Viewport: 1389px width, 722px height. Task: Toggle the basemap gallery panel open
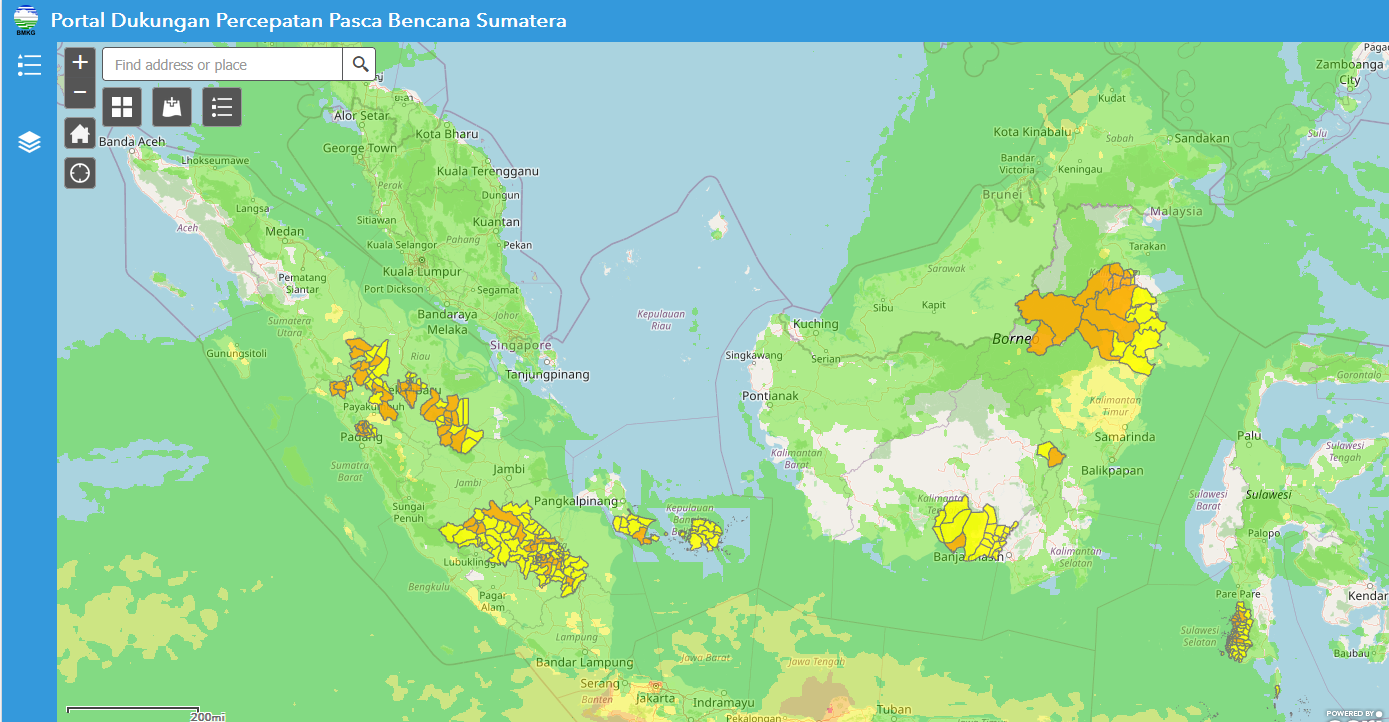click(121, 107)
